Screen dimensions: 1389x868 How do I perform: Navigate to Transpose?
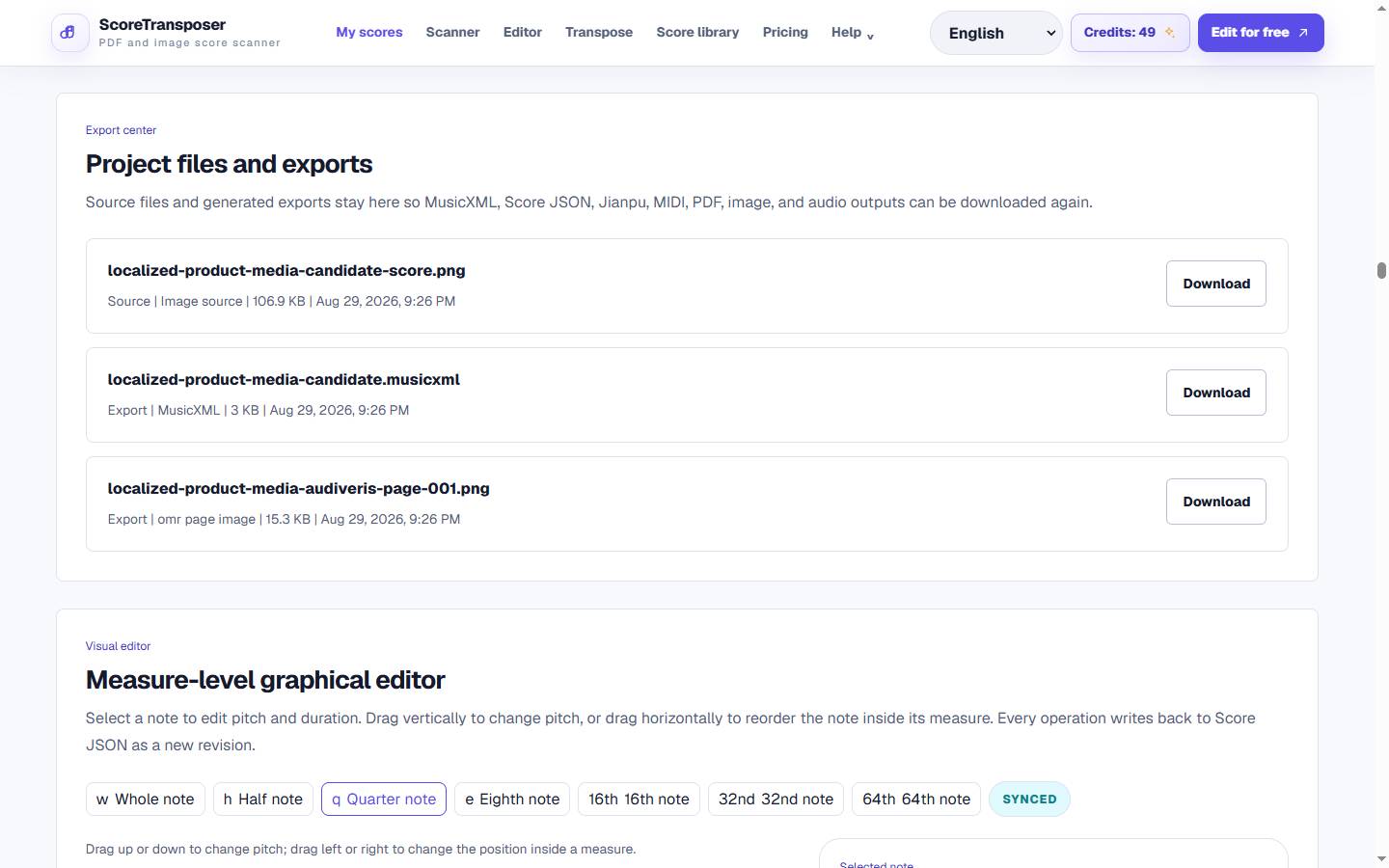pos(599,32)
